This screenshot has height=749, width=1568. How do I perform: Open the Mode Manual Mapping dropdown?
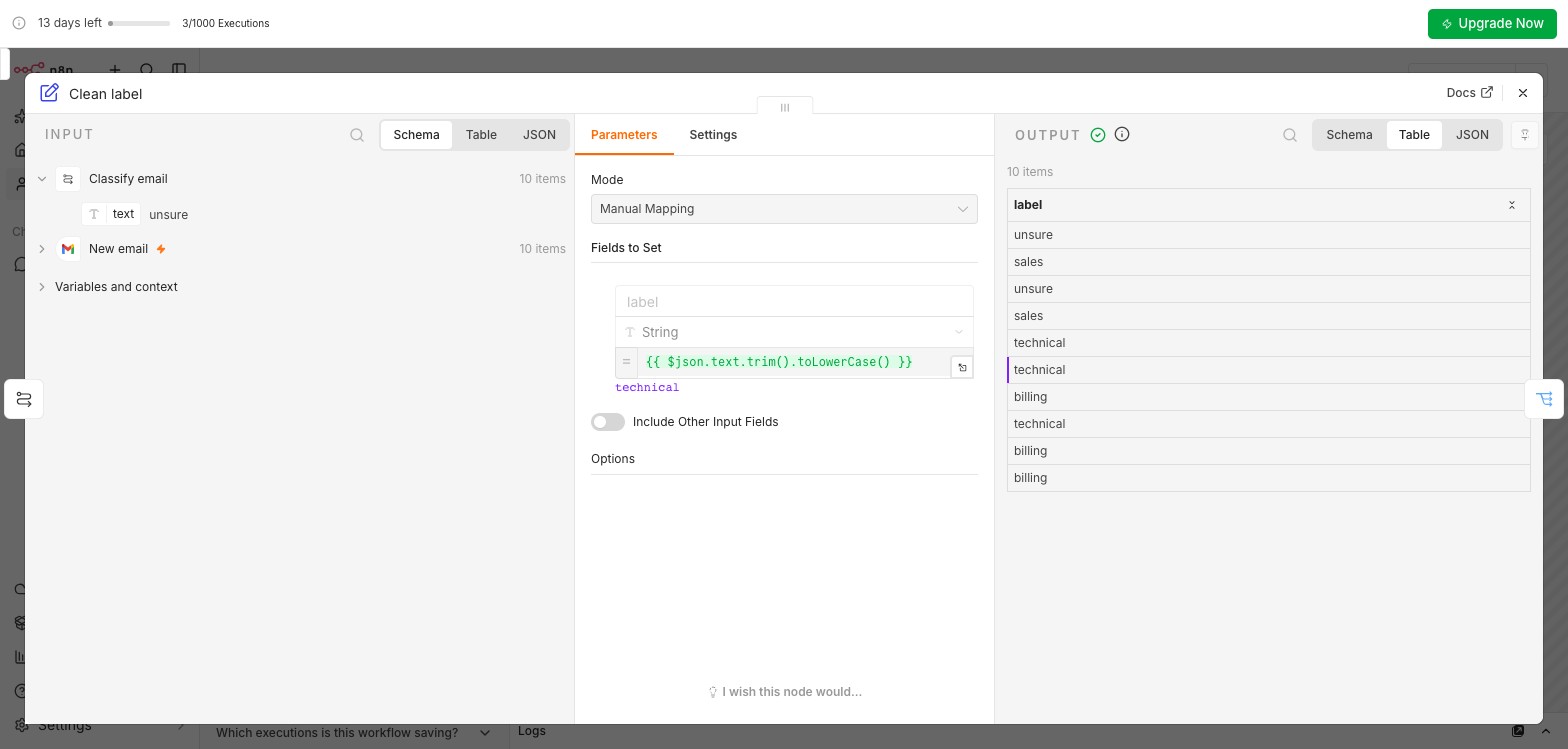point(784,209)
